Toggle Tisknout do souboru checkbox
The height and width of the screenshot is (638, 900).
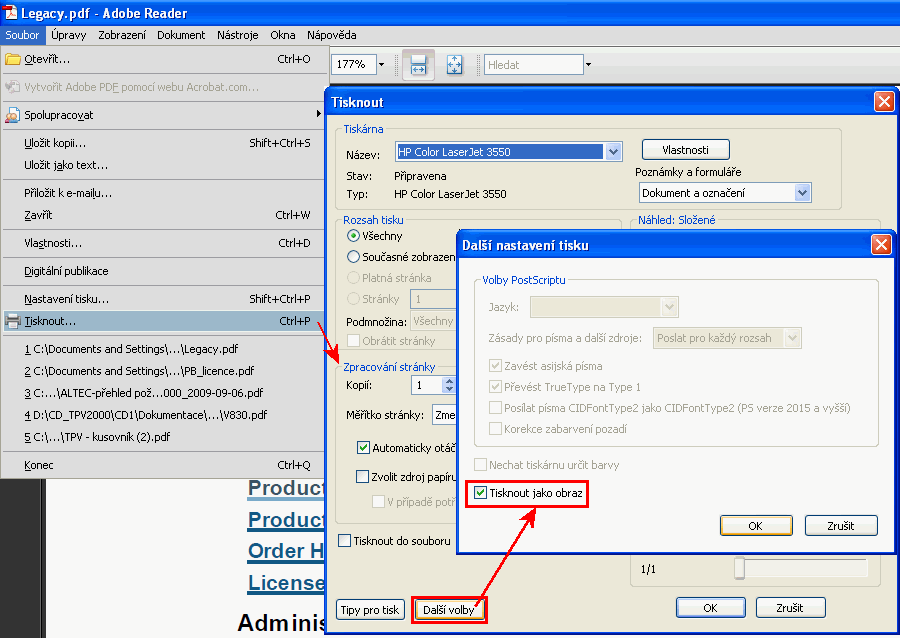point(344,540)
